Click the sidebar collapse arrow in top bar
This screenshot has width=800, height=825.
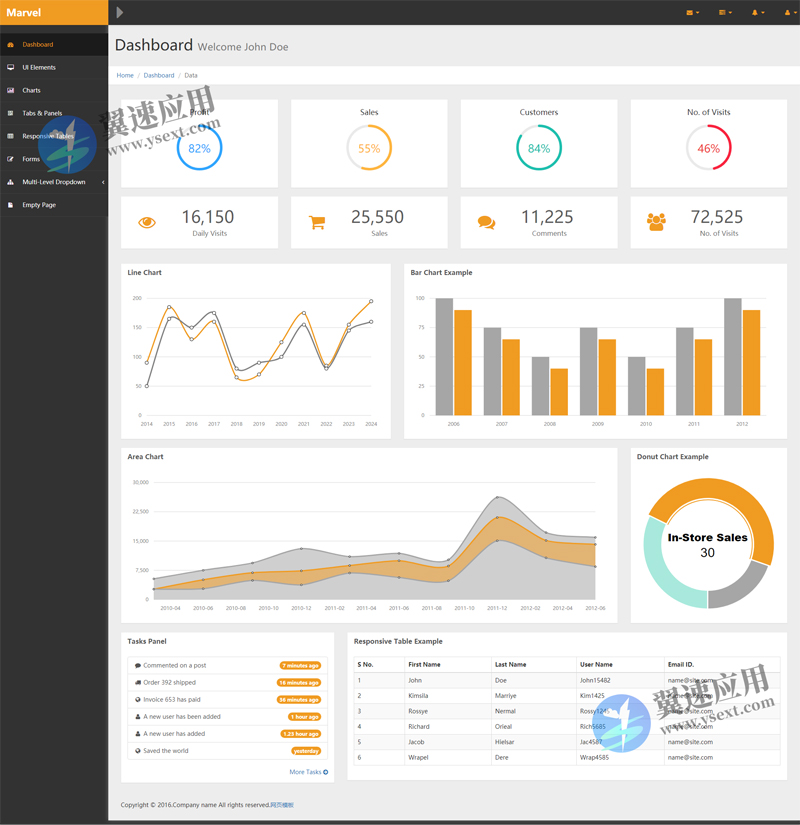click(120, 13)
